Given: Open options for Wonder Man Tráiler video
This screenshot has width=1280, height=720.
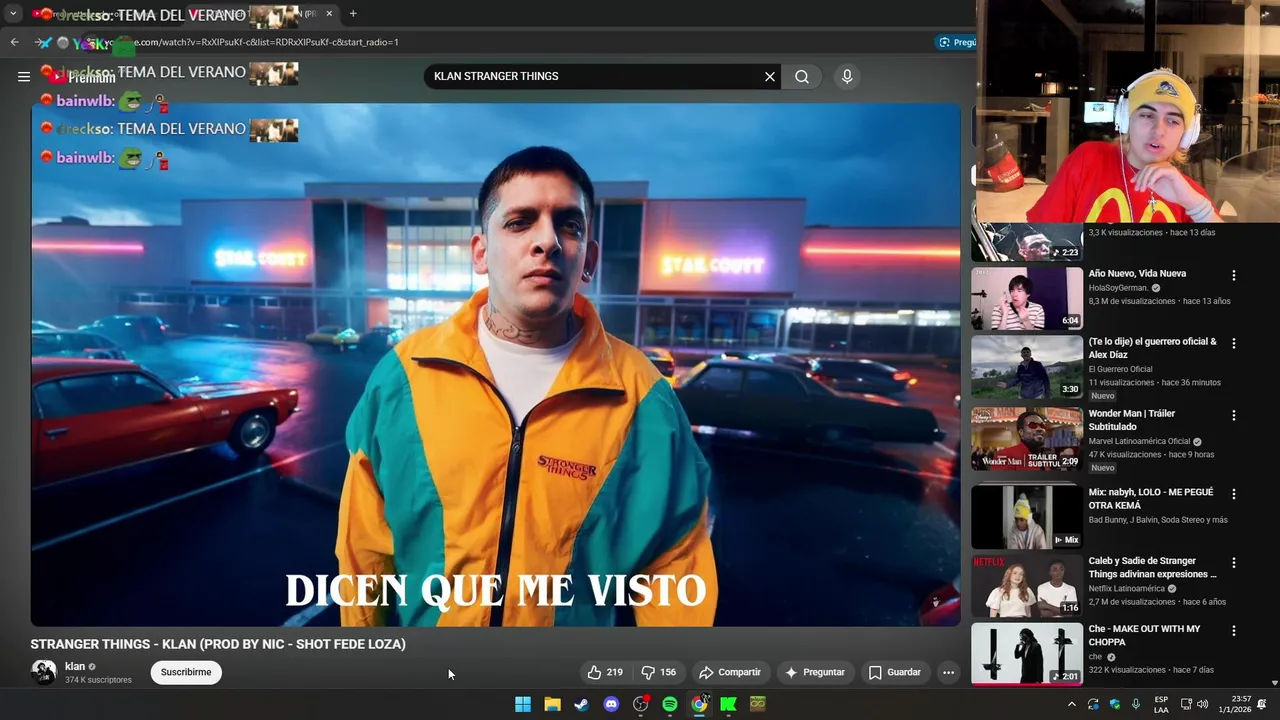Looking at the screenshot, I should click(1233, 415).
